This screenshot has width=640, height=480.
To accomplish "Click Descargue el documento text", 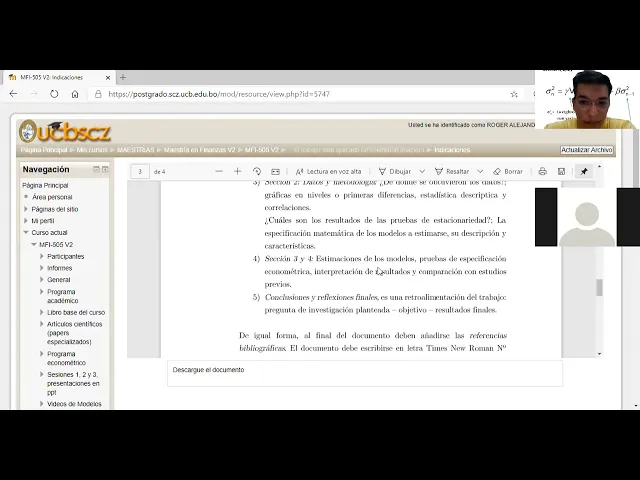I will (208, 370).
